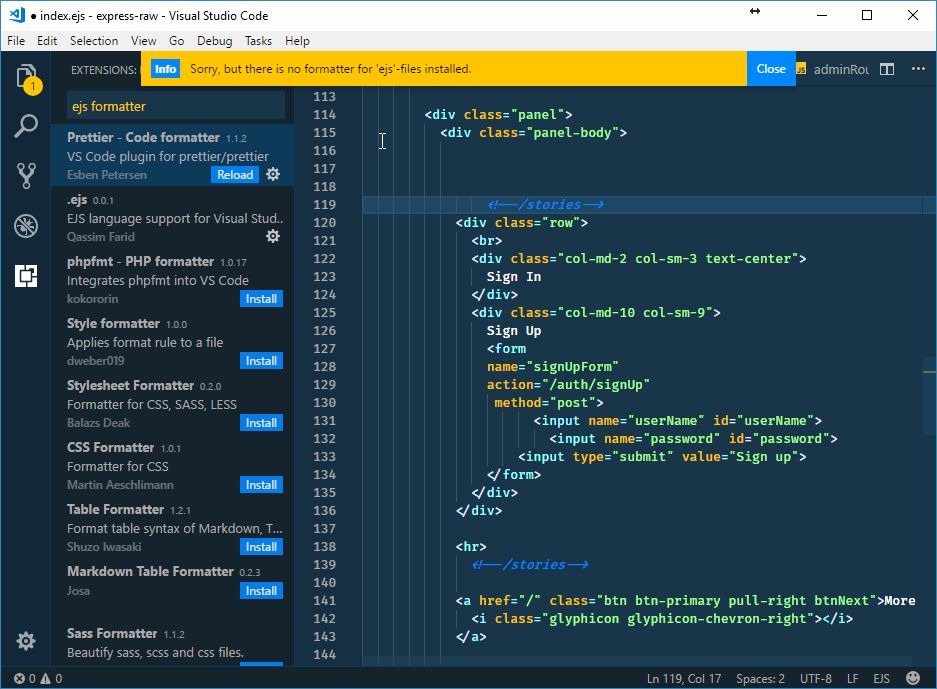Open the Debug menu

pos(215,41)
